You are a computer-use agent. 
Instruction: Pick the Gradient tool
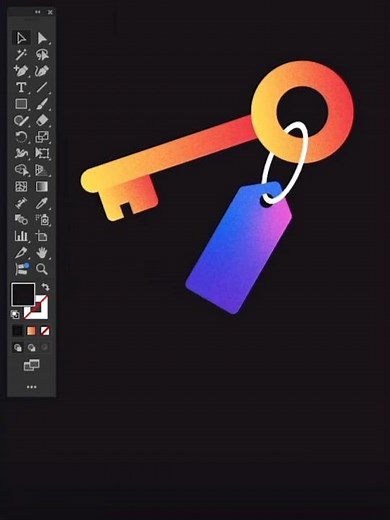tap(42, 186)
